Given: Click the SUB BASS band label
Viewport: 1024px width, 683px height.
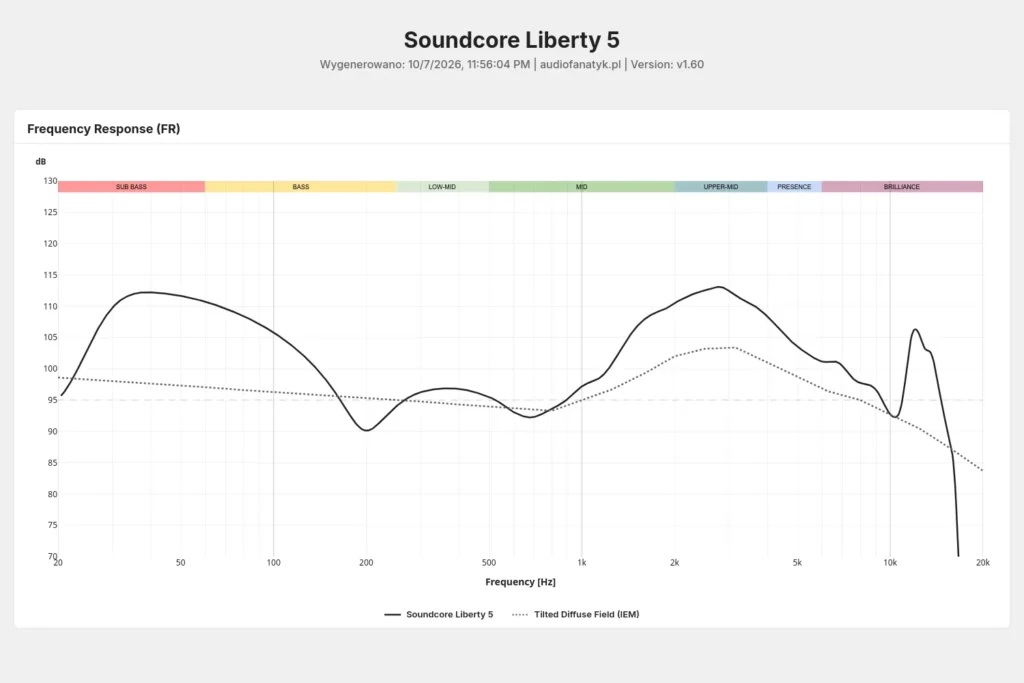Looking at the screenshot, I should click(131, 187).
